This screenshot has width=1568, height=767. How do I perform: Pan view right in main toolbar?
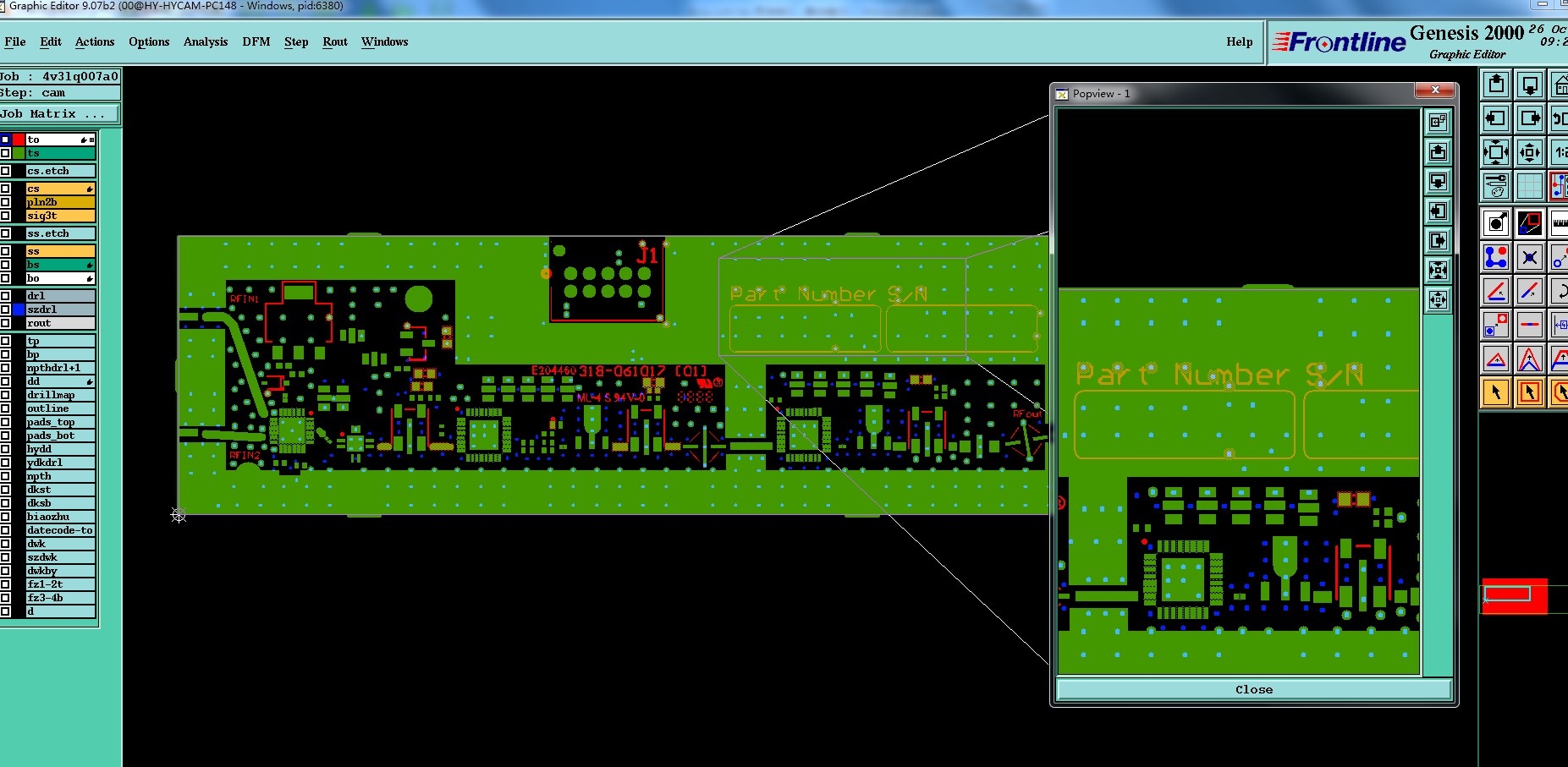coord(1530,118)
